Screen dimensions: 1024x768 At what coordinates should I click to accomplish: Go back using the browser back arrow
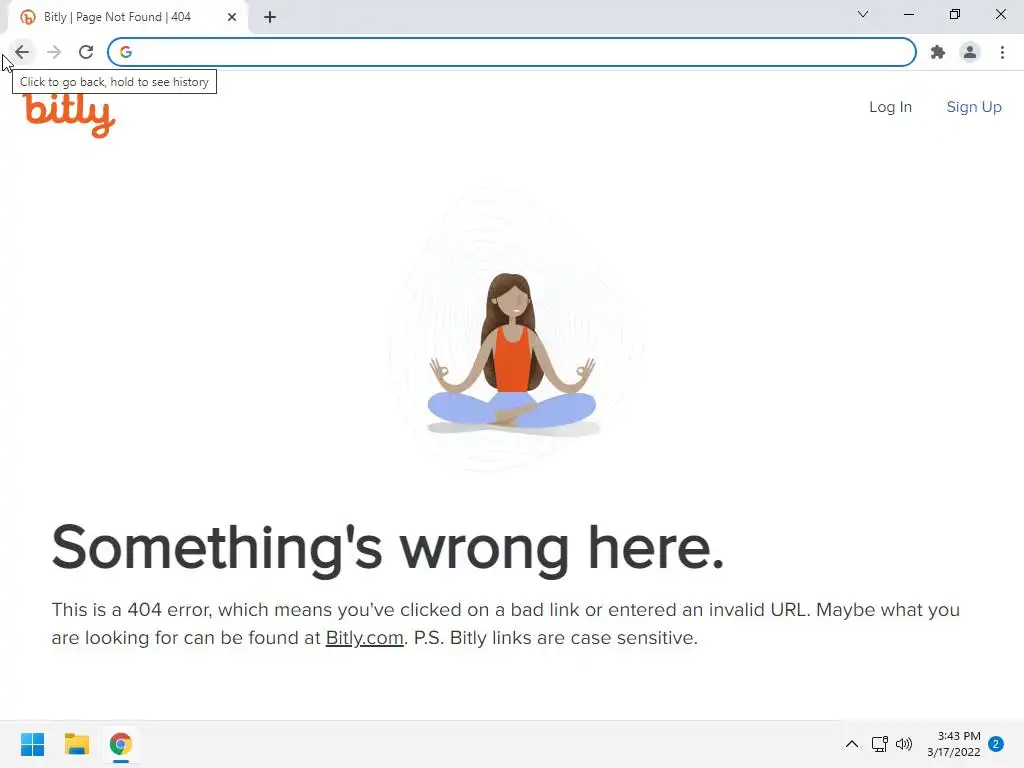click(22, 52)
